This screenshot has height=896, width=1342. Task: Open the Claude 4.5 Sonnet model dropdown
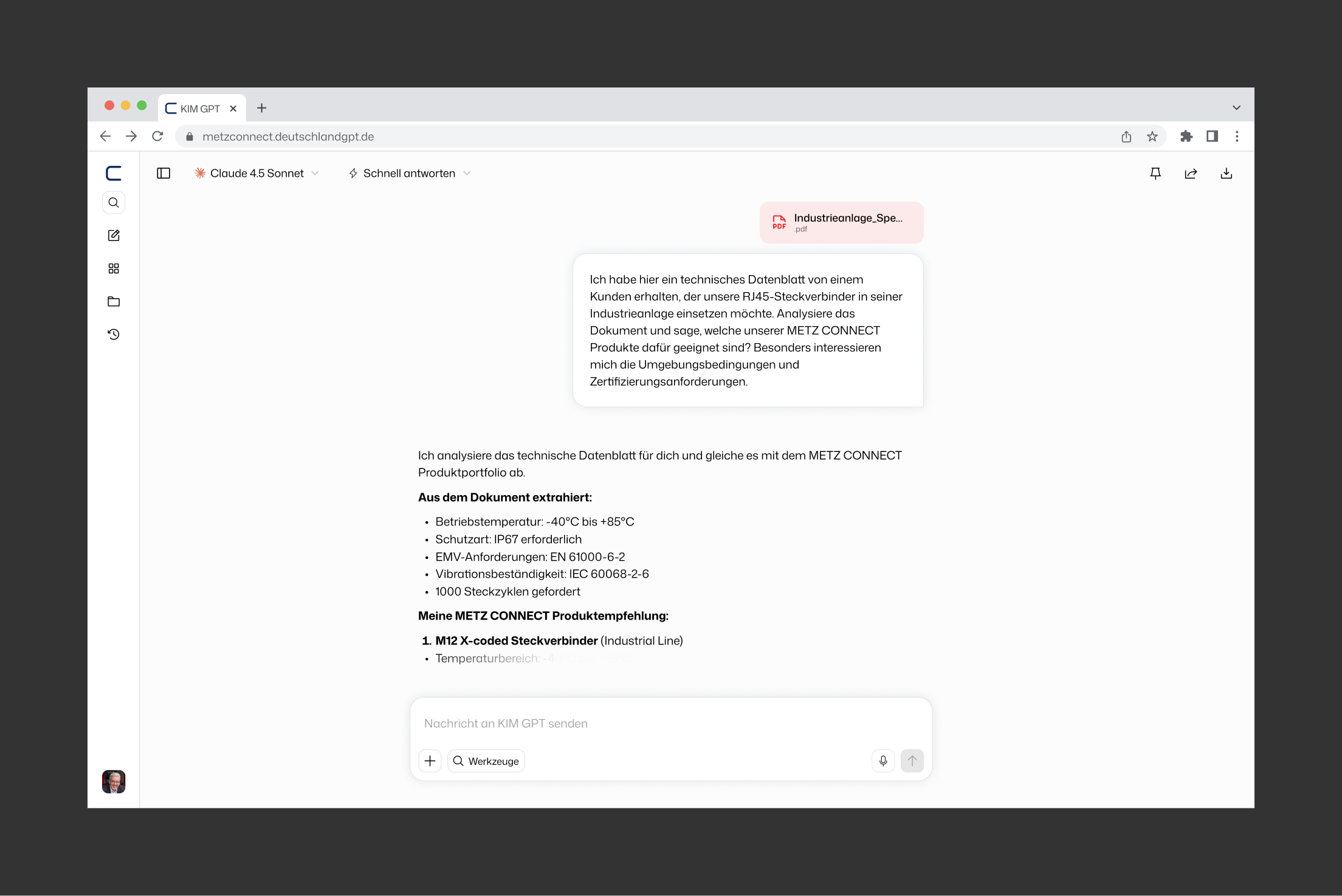click(256, 173)
